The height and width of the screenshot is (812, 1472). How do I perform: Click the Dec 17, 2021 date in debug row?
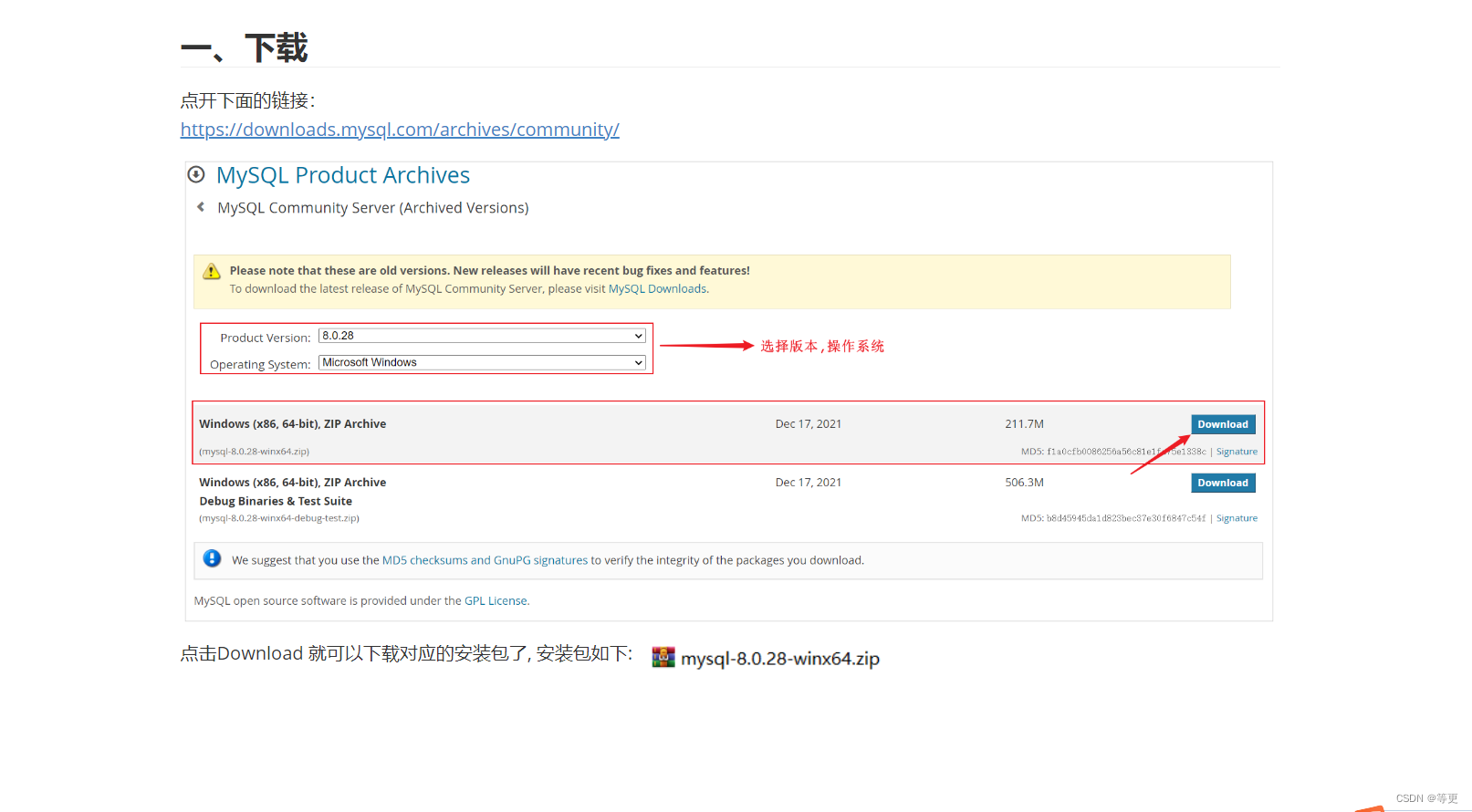click(x=809, y=483)
